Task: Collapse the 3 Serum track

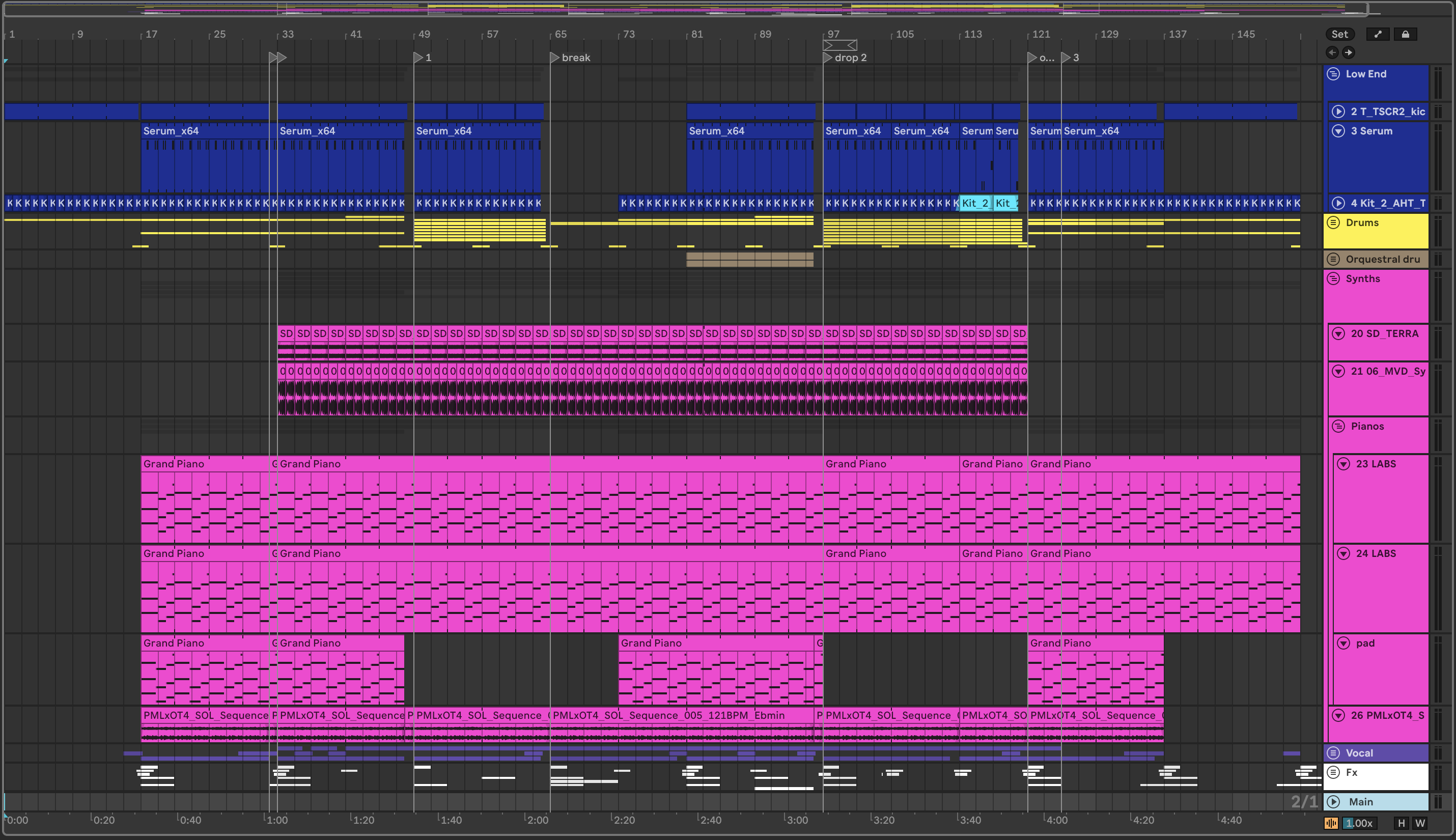Action: pos(1338,131)
